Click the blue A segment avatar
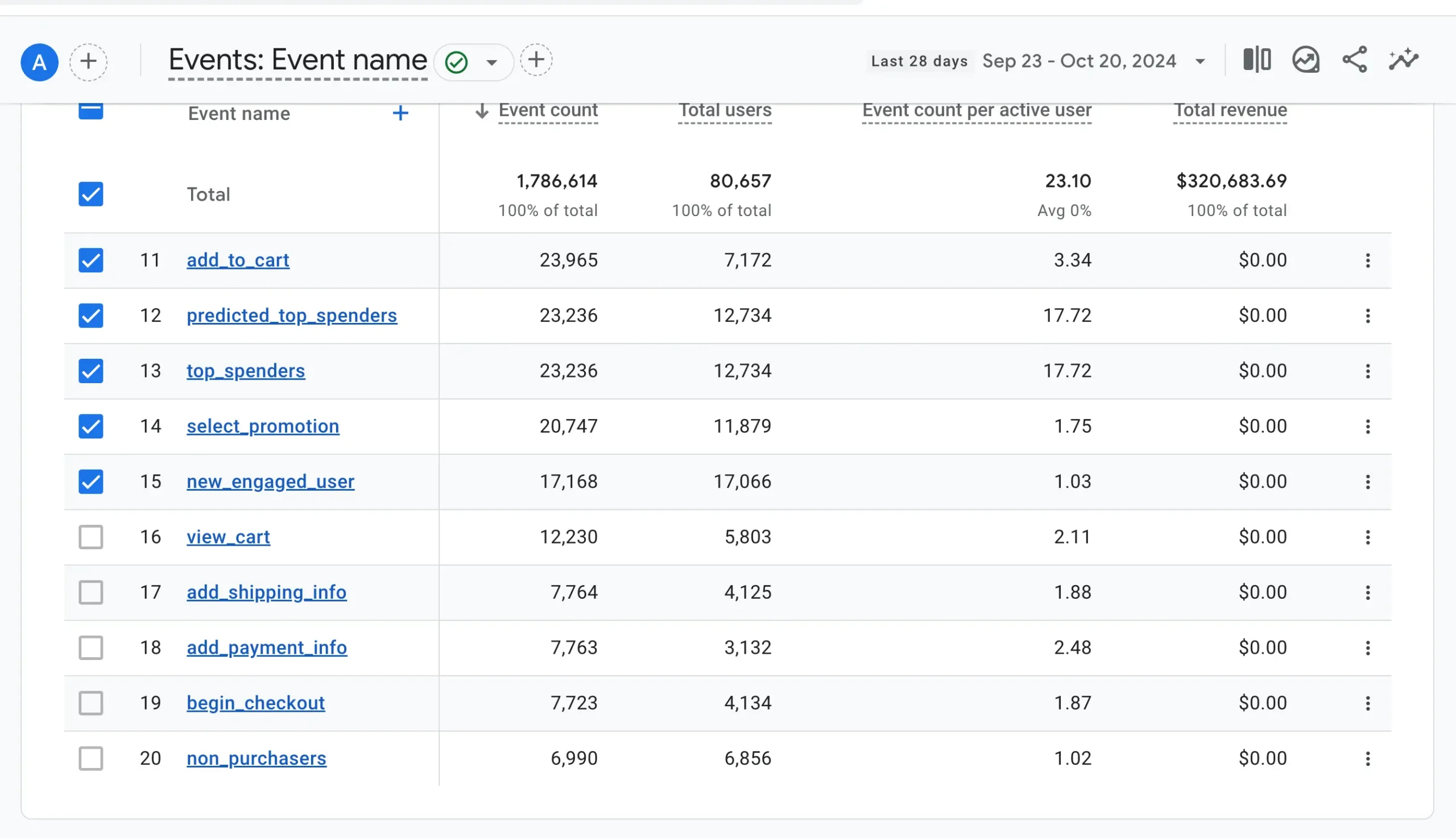The height and width of the screenshot is (838, 1456). click(39, 62)
